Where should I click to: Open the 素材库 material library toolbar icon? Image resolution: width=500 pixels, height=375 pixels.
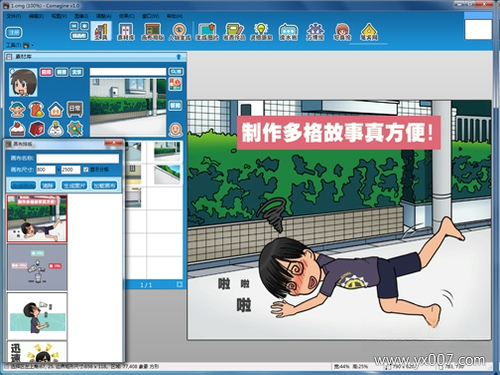(x=126, y=31)
